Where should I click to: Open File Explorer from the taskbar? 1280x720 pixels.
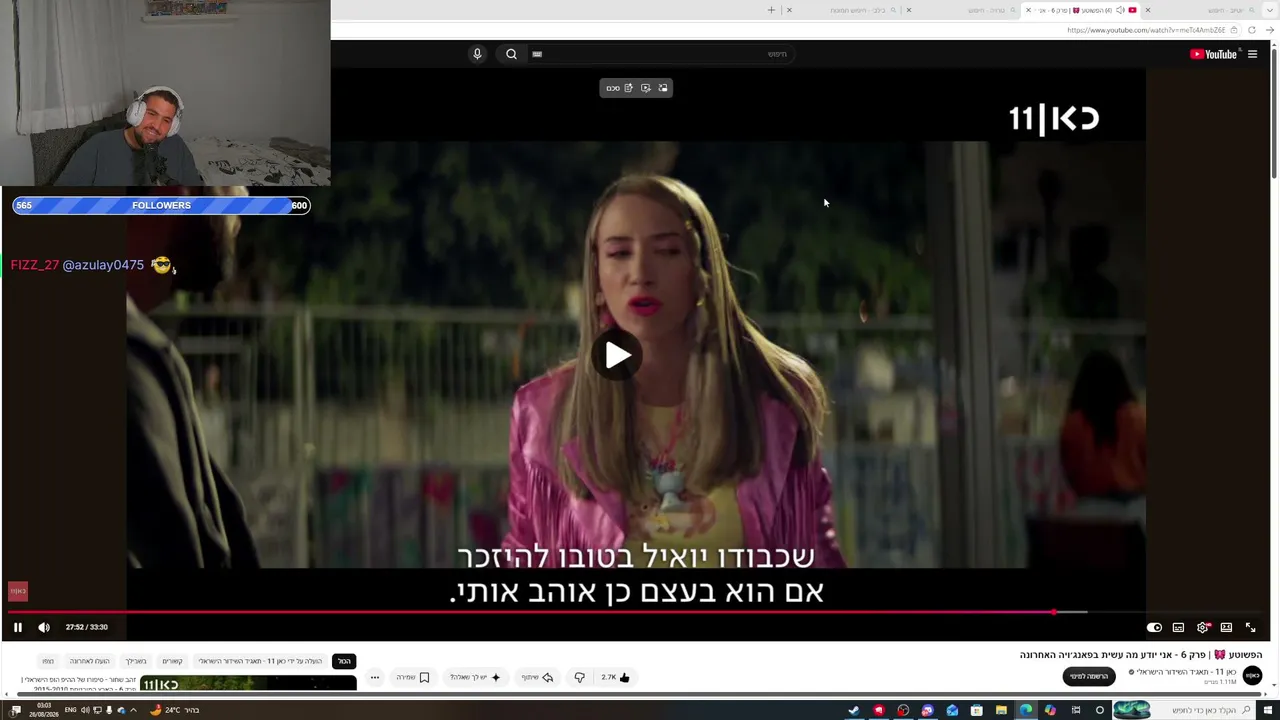(1001, 711)
